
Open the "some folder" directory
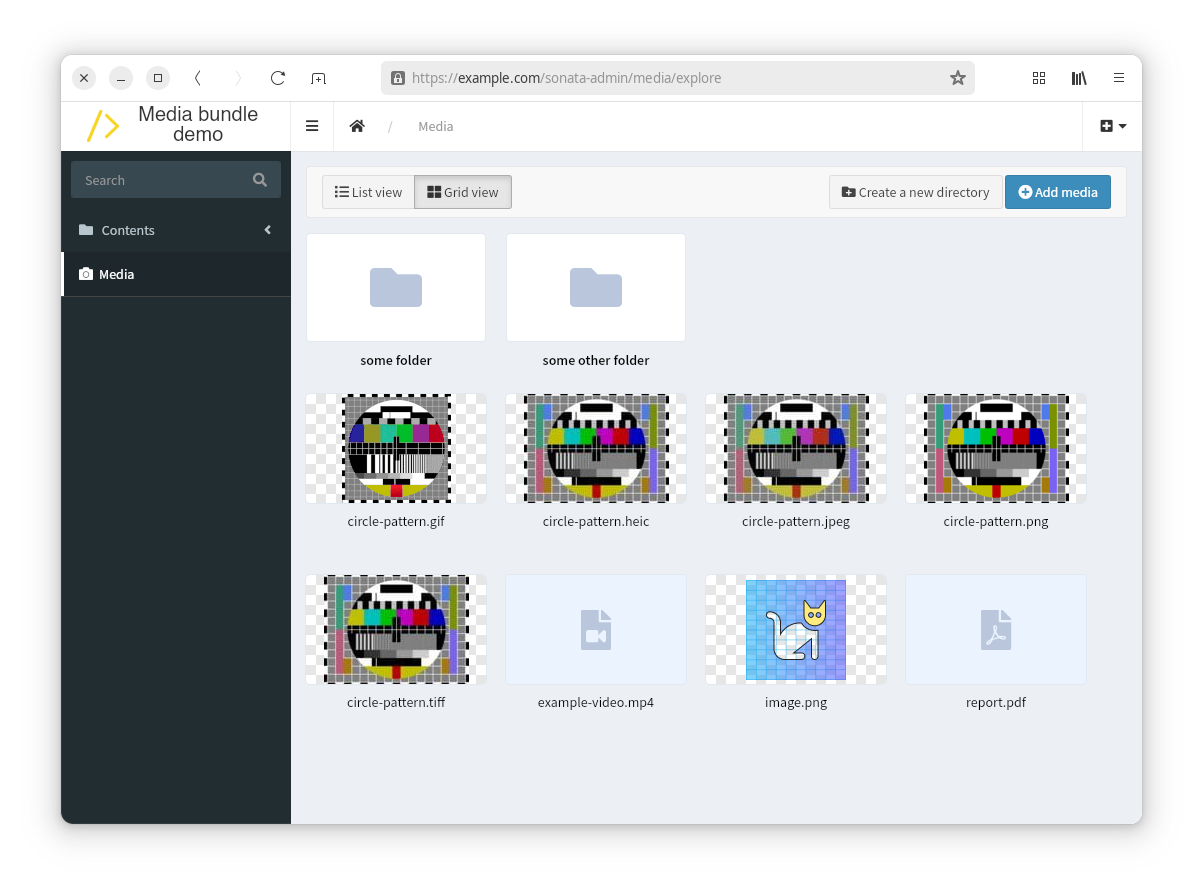396,288
